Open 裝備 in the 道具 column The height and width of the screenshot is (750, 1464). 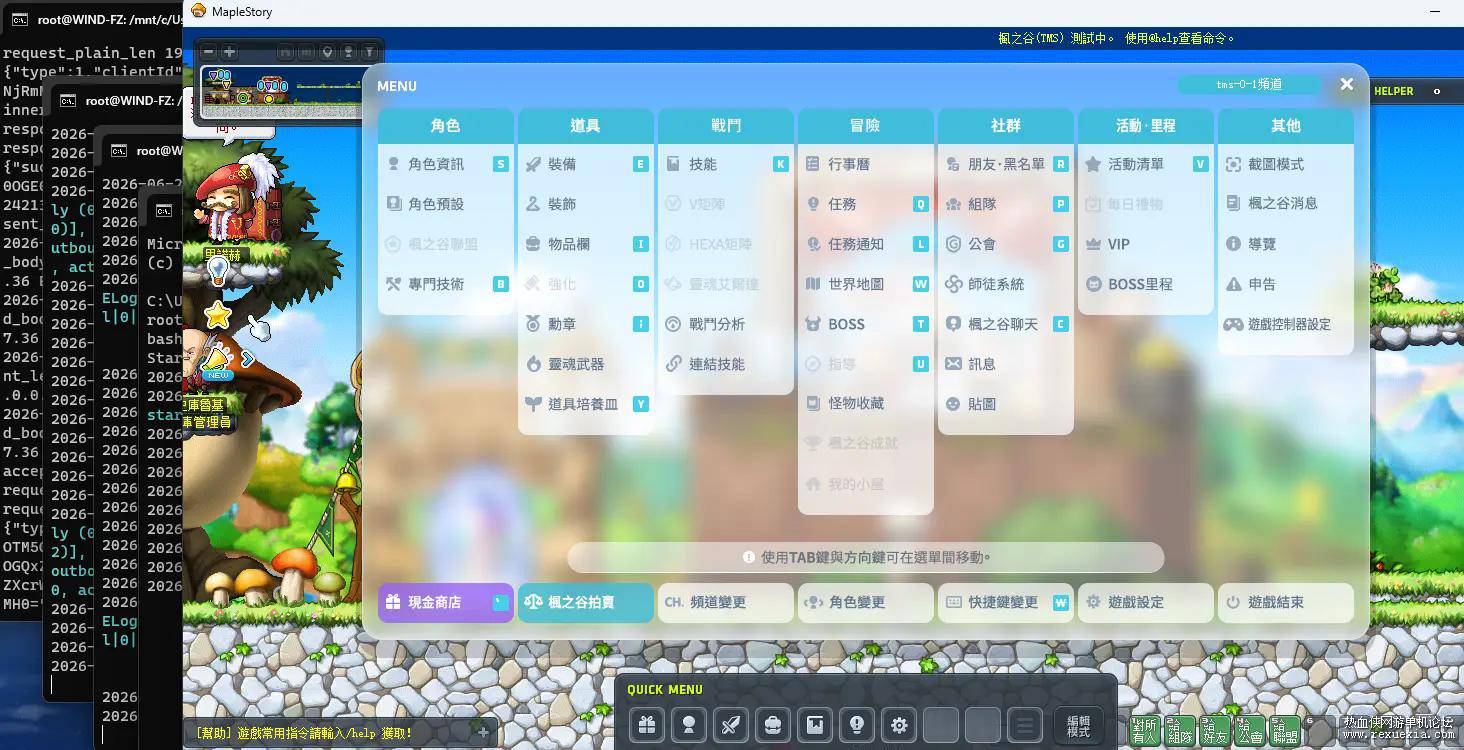[x=586, y=164]
